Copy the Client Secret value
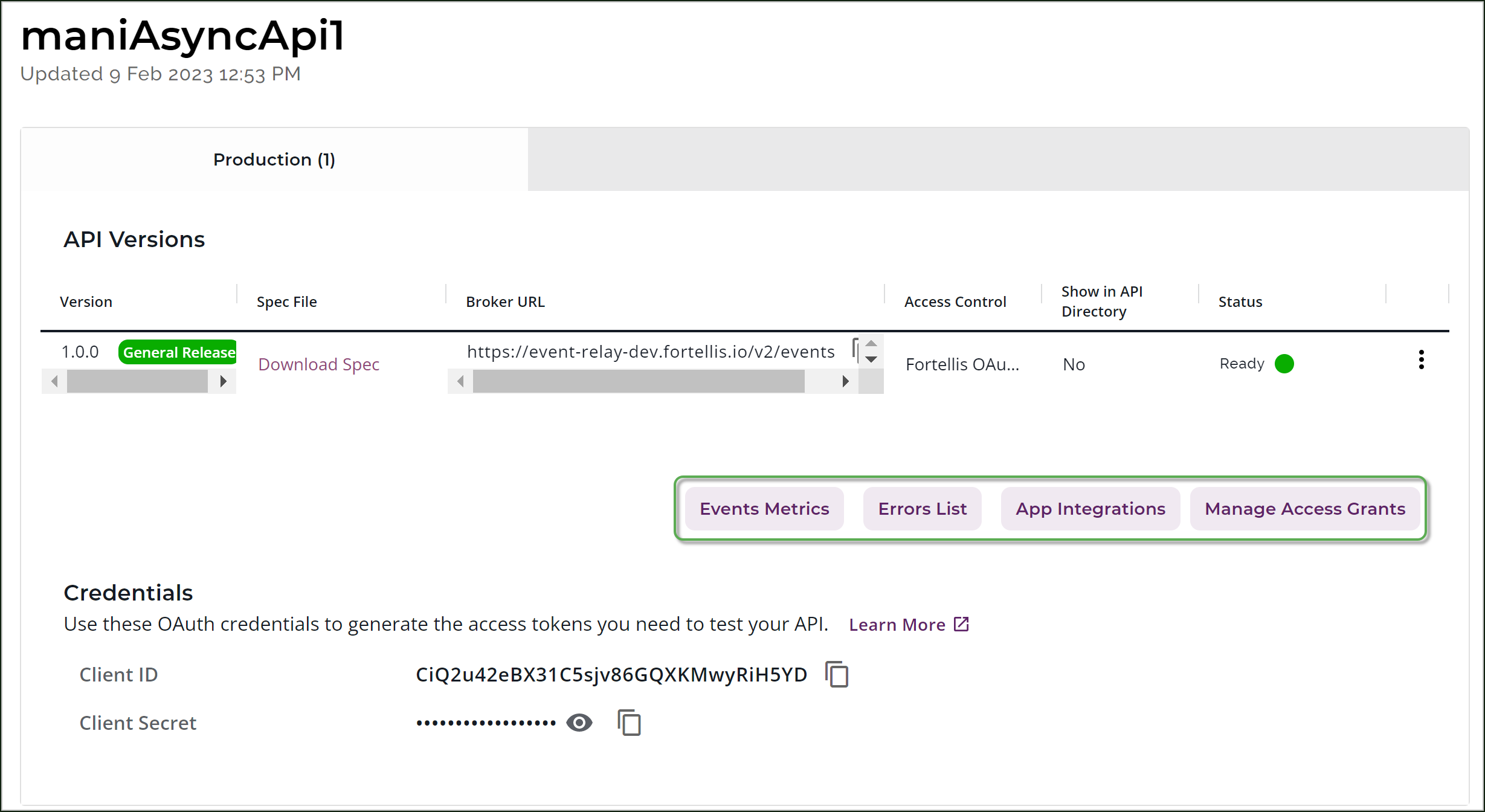Image resolution: width=1485 pixels, height=812 pixels. [x=629, y=723]
